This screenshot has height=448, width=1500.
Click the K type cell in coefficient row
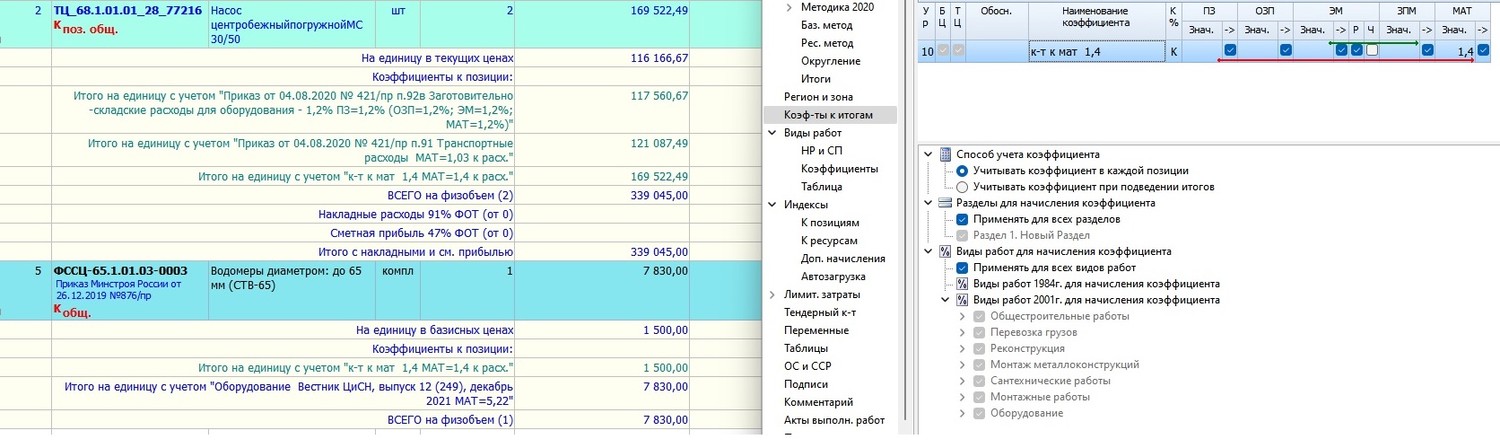tap(1173, 51)
